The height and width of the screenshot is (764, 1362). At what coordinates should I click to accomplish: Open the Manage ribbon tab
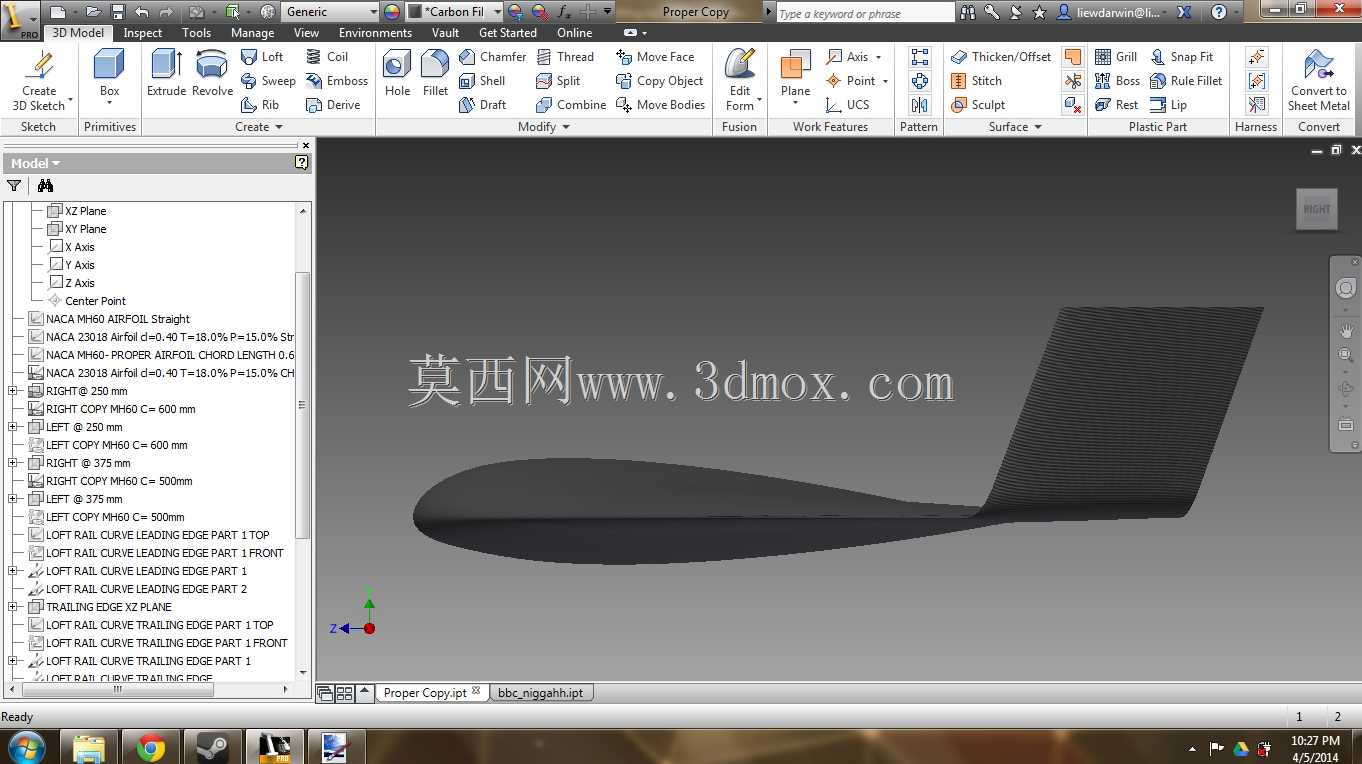pyautogui.click(x=252, y=33)
